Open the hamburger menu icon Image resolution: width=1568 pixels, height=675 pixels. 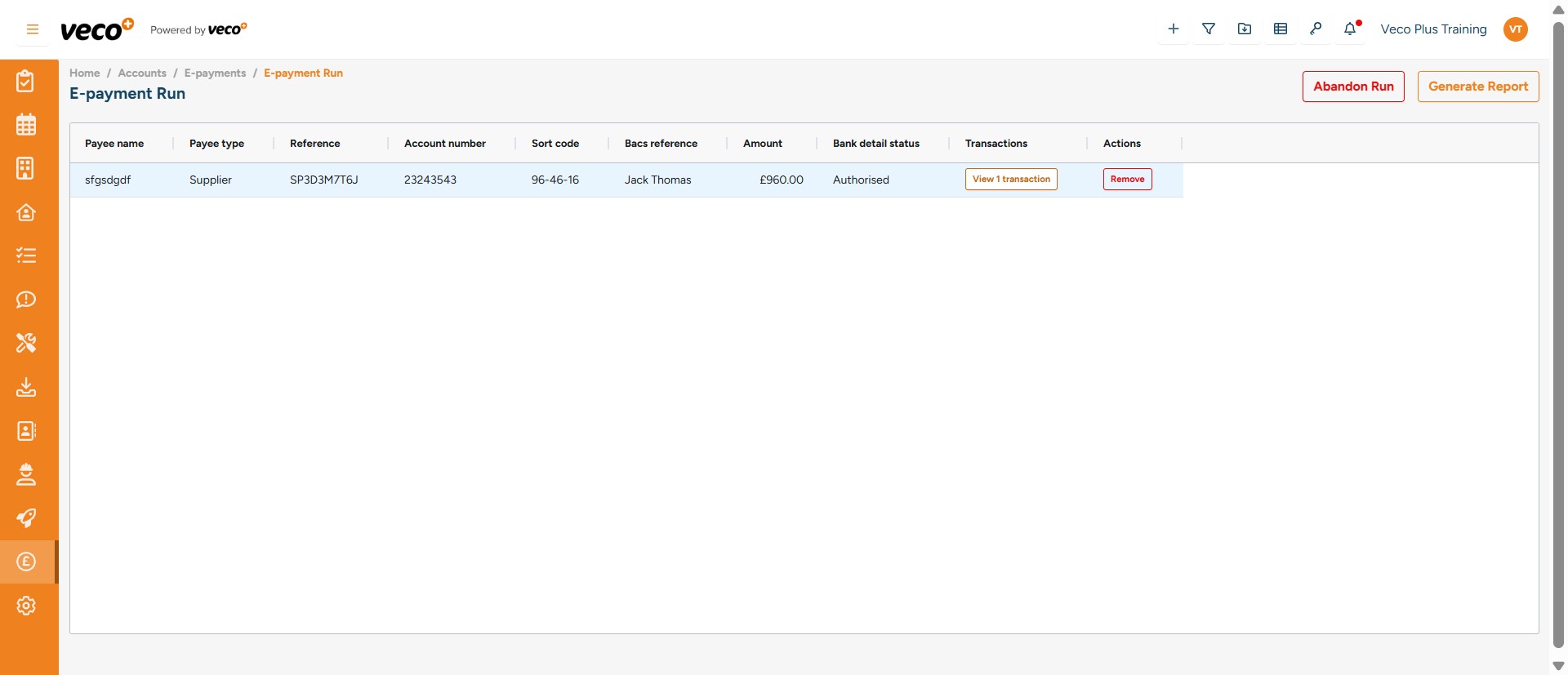click(x=33, y=29)
